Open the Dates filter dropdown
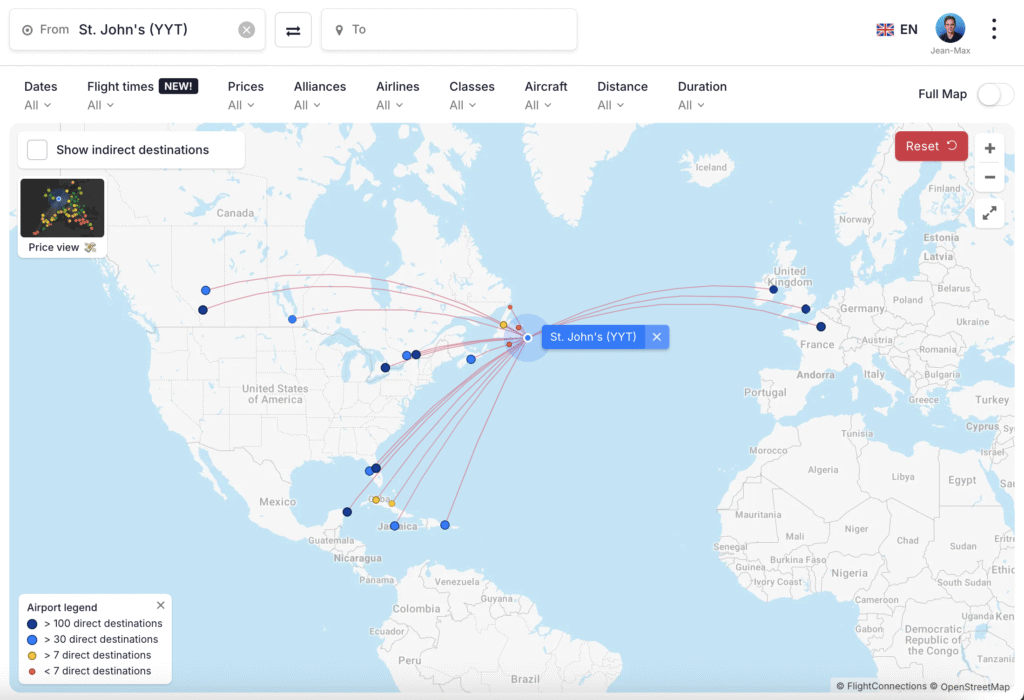The height and width of the screenshot is (700, 1024). [40, 95]
